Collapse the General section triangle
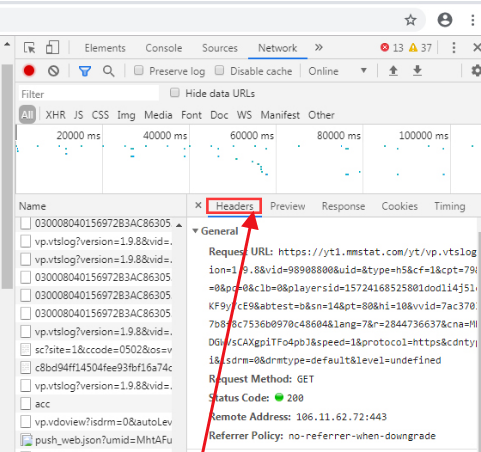 (195, 231)
